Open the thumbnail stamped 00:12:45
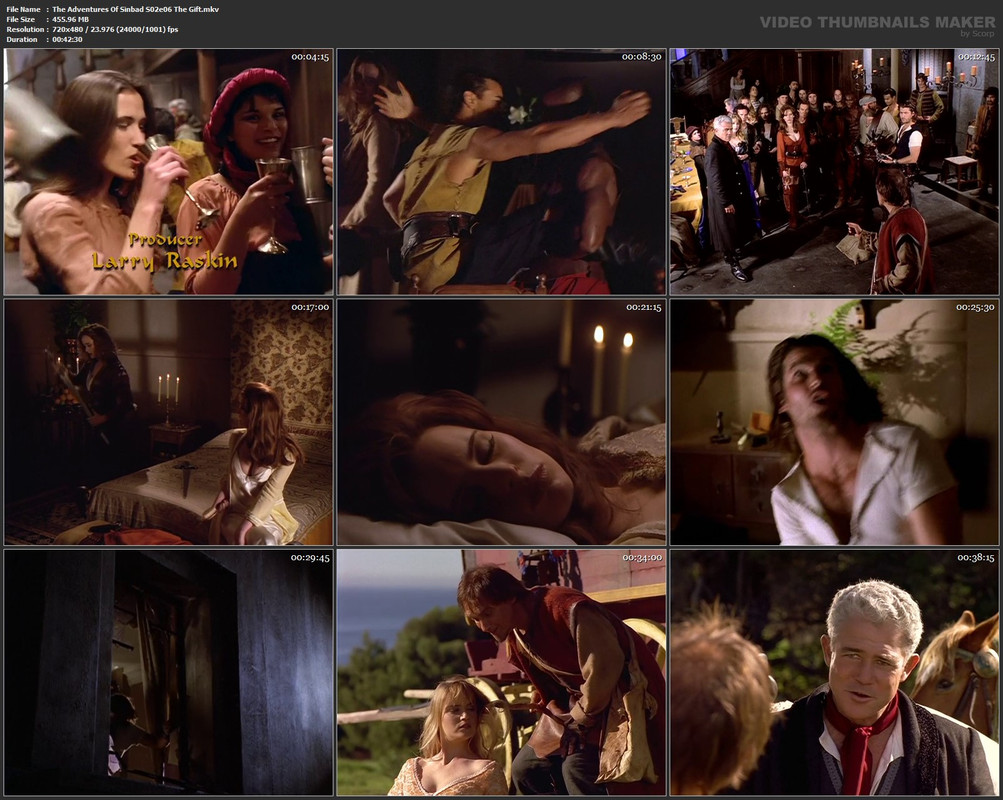This screenshot has height=800, width=1003. pyautogui.click(x=834, y=171)
